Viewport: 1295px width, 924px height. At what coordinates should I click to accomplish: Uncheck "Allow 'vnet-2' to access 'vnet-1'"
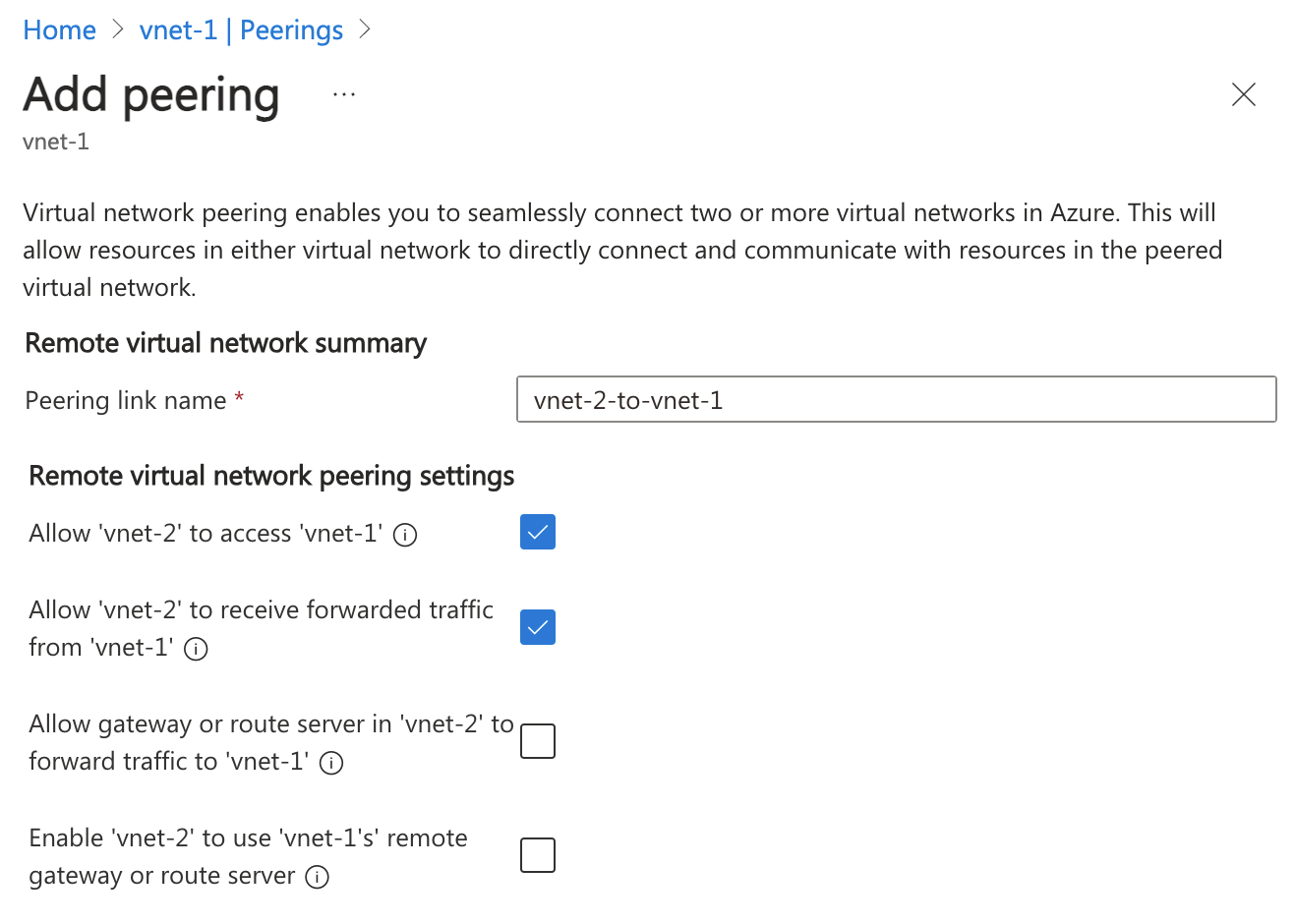[x=537, y=532]
